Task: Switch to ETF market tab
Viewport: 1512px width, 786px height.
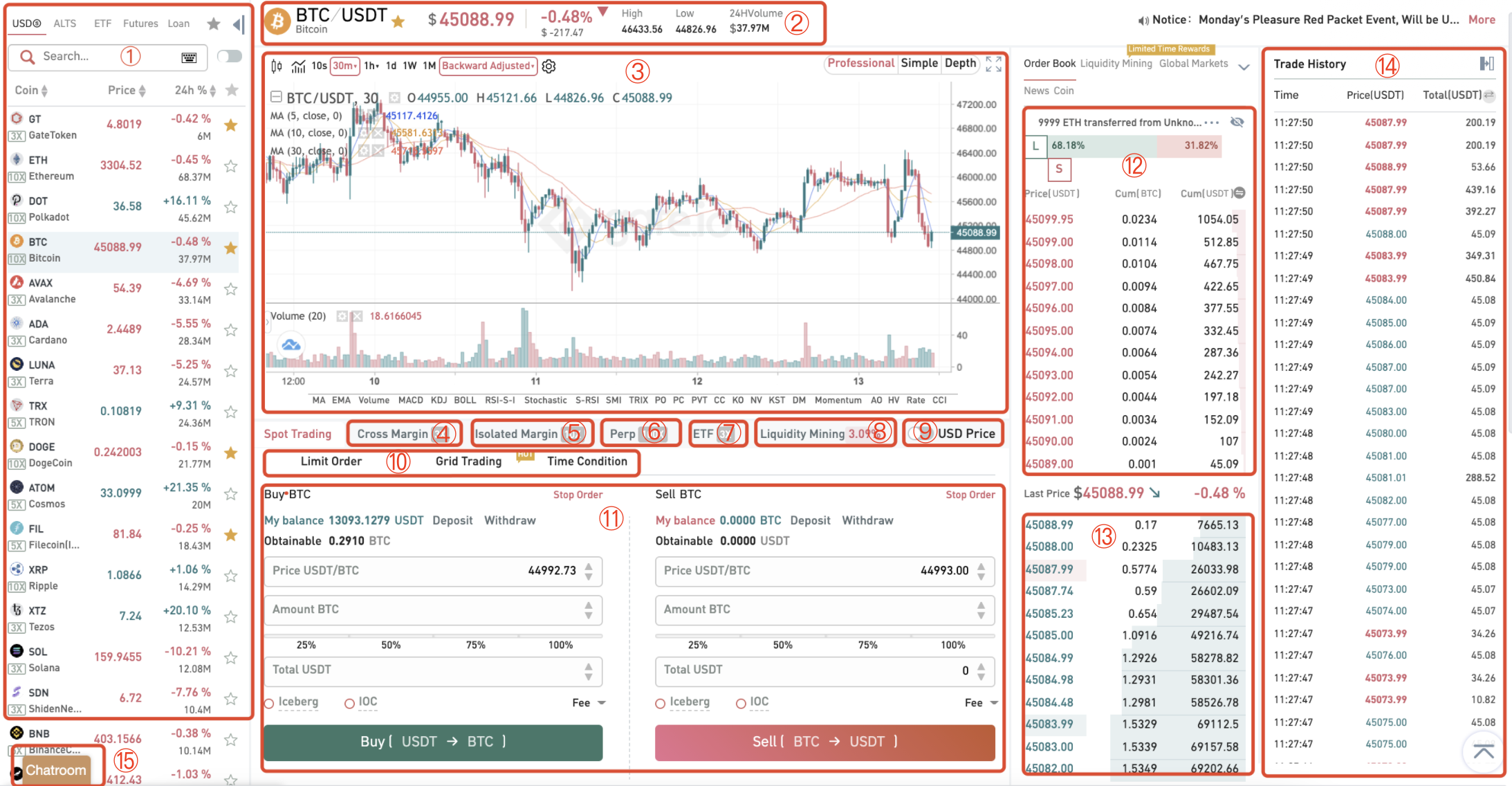Action: click(x=102, y=24)
